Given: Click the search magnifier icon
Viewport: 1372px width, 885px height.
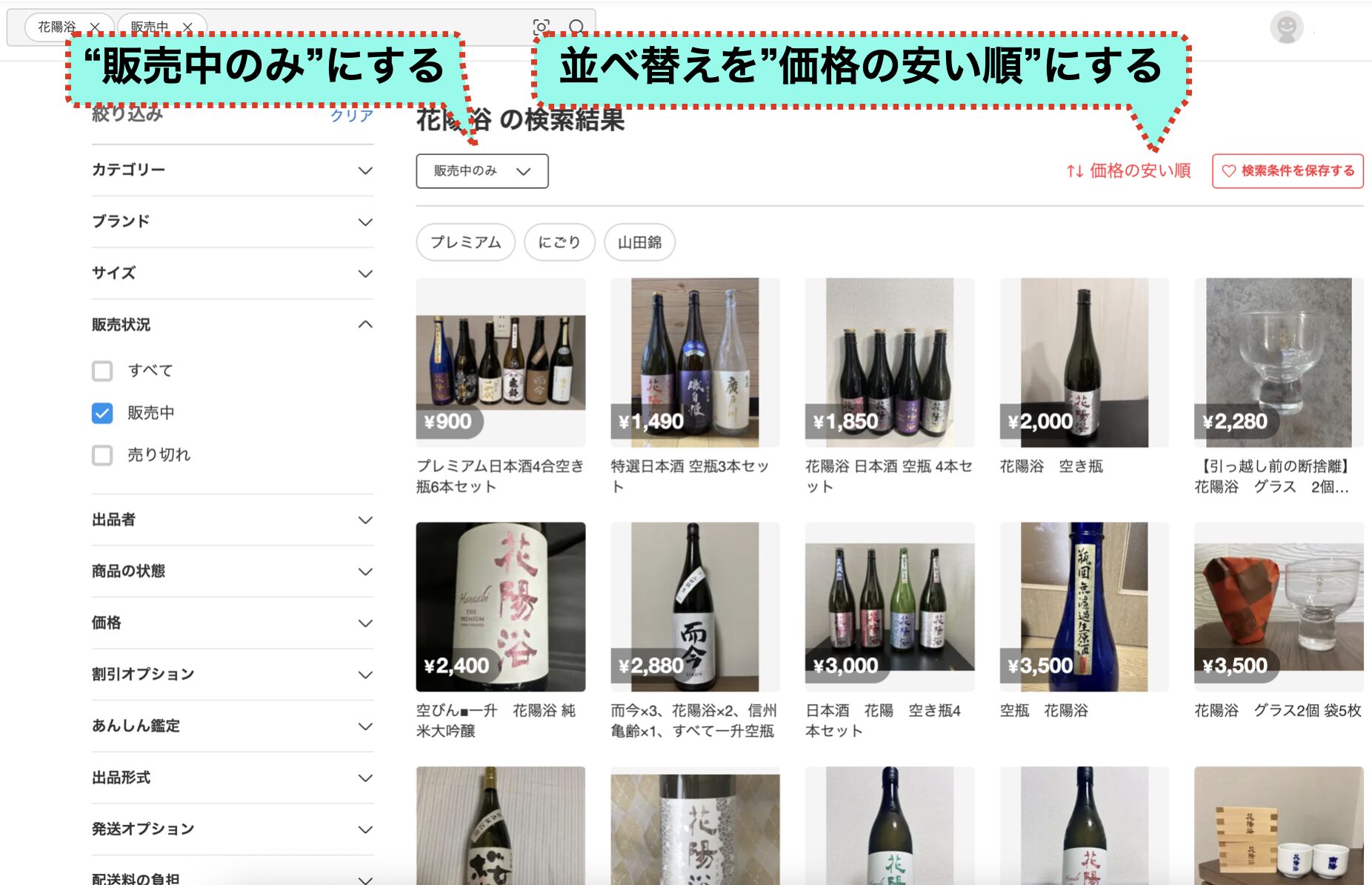Looking at the screenshot, I should tap(576, 27).
